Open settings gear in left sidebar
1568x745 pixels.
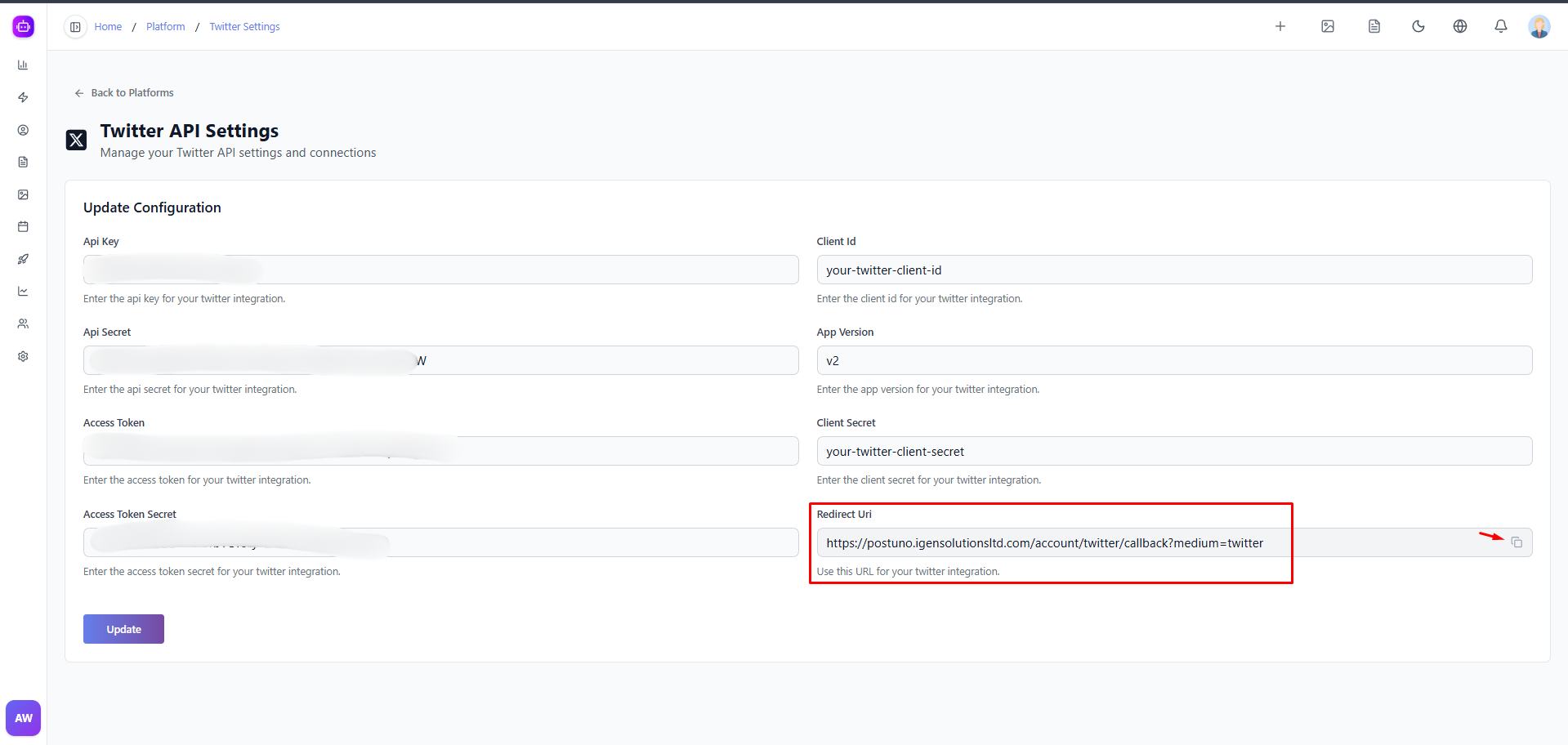pyautogui.click(x=23, y=356)
